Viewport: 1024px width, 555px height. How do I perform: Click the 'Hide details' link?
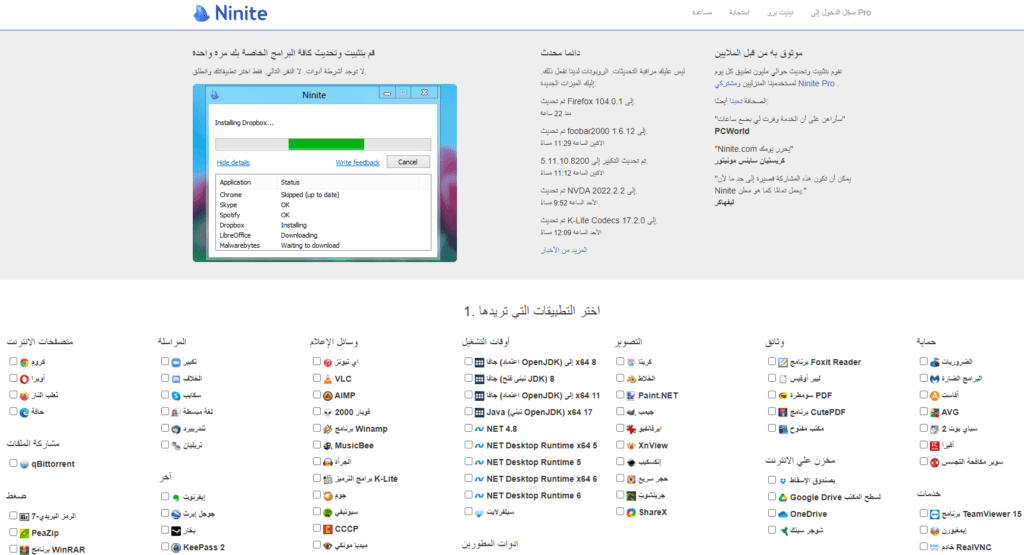(x=233, y=162)
